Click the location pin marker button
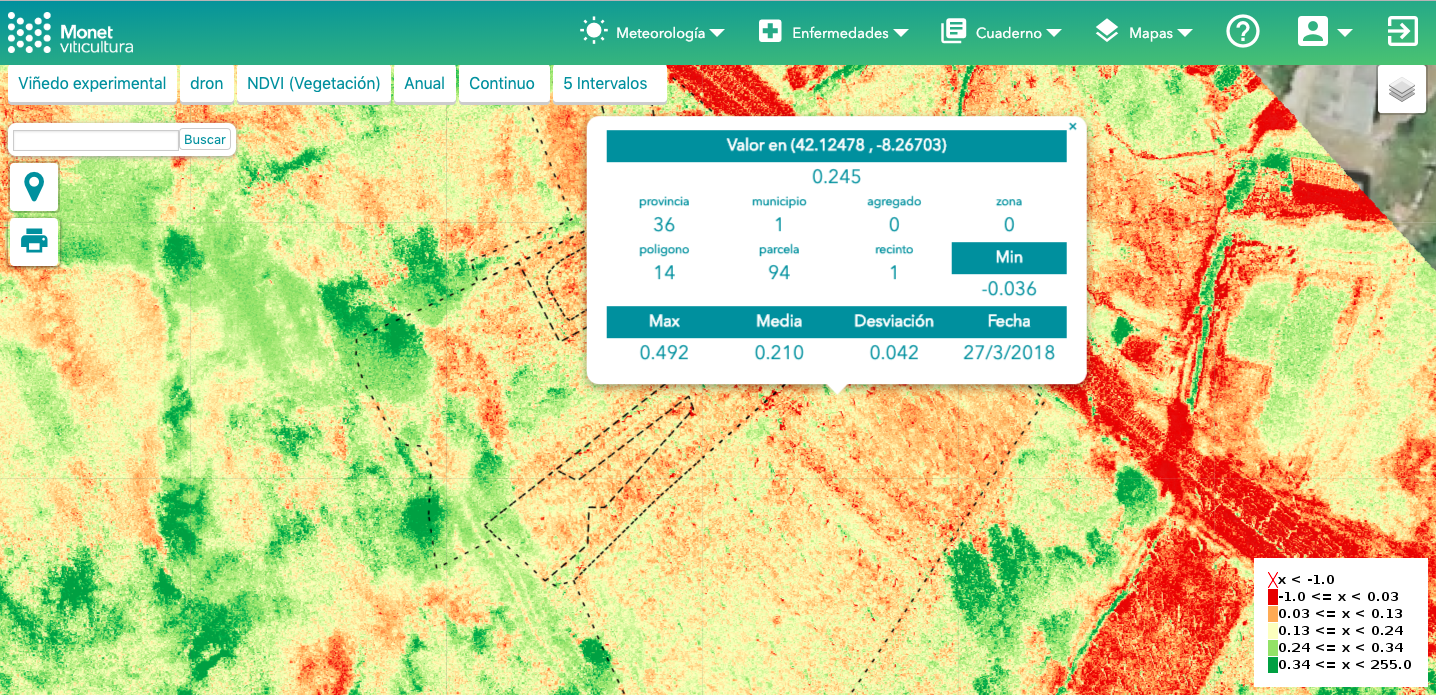 (34, 187)
